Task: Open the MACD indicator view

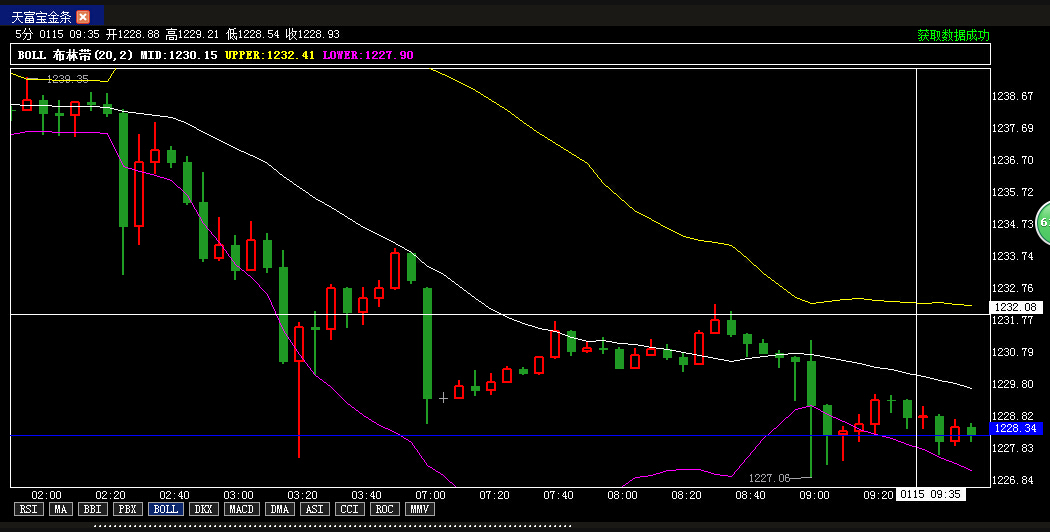Action: click(x=241, y=509)
